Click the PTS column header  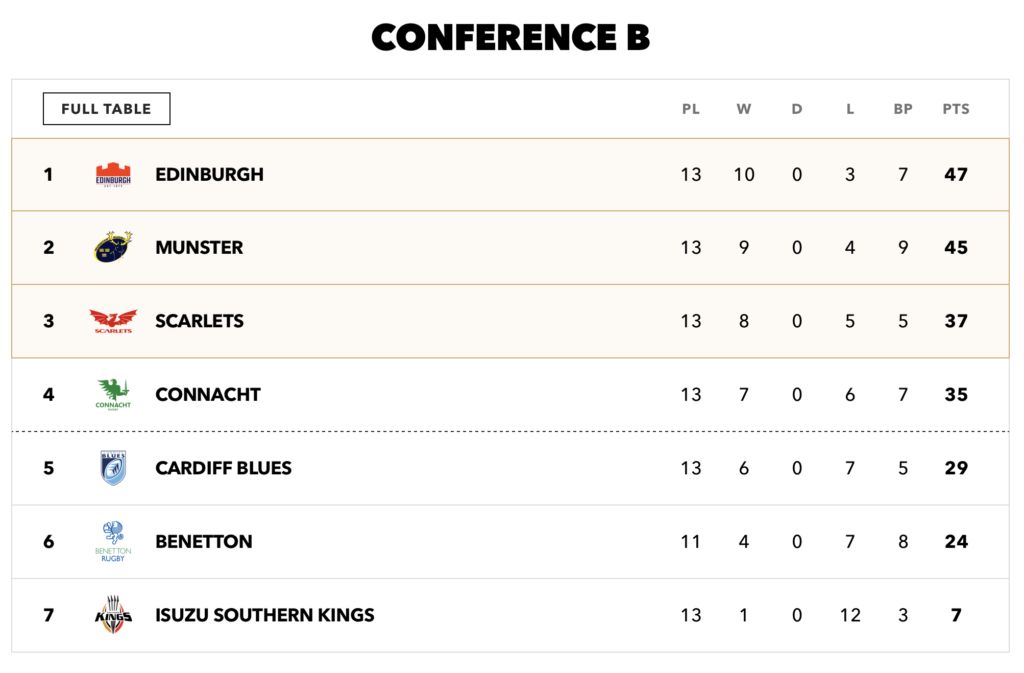(x=956, y=109)
